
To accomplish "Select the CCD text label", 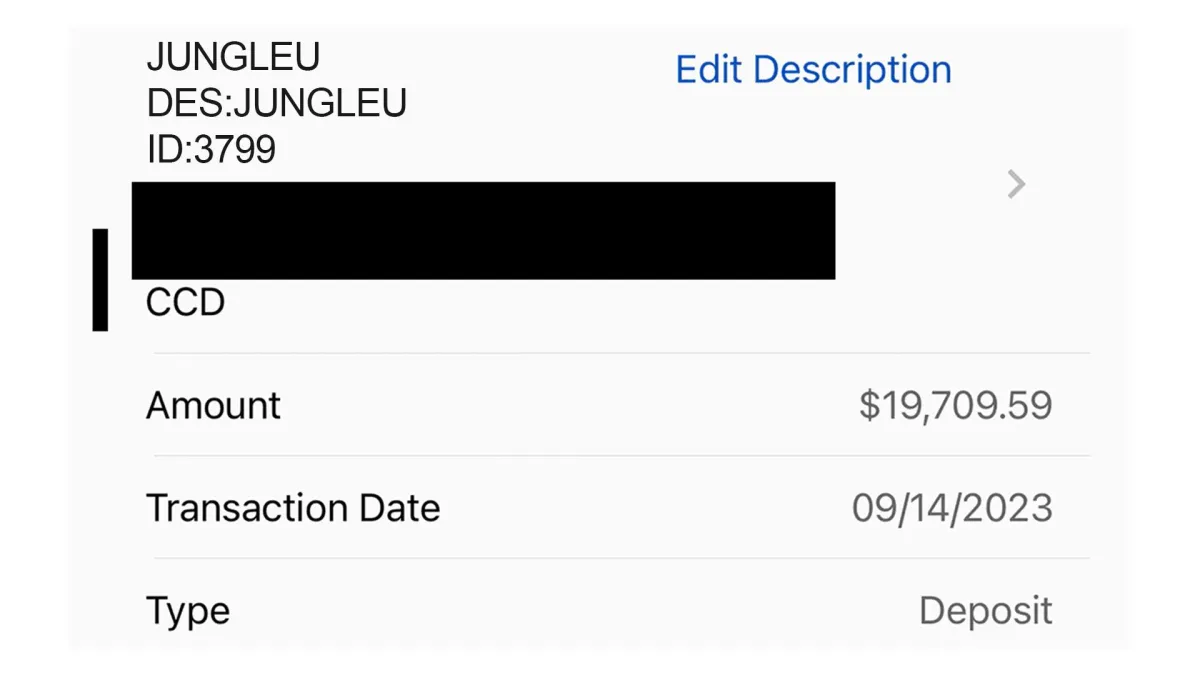I will (185, 302).
